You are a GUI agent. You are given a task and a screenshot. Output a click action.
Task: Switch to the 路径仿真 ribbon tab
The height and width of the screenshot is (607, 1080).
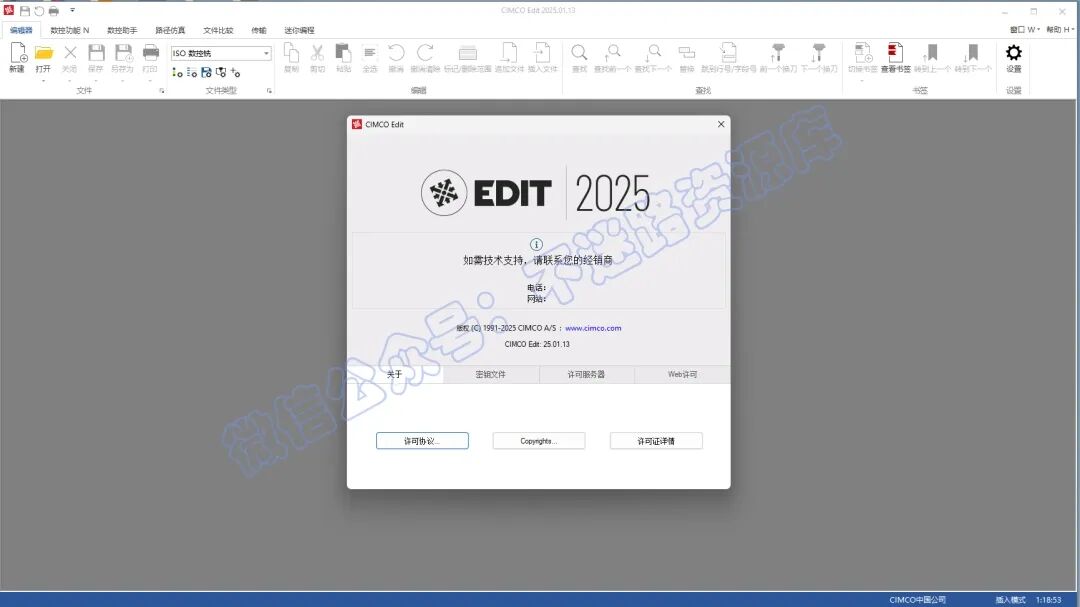(x=170, y=30)
